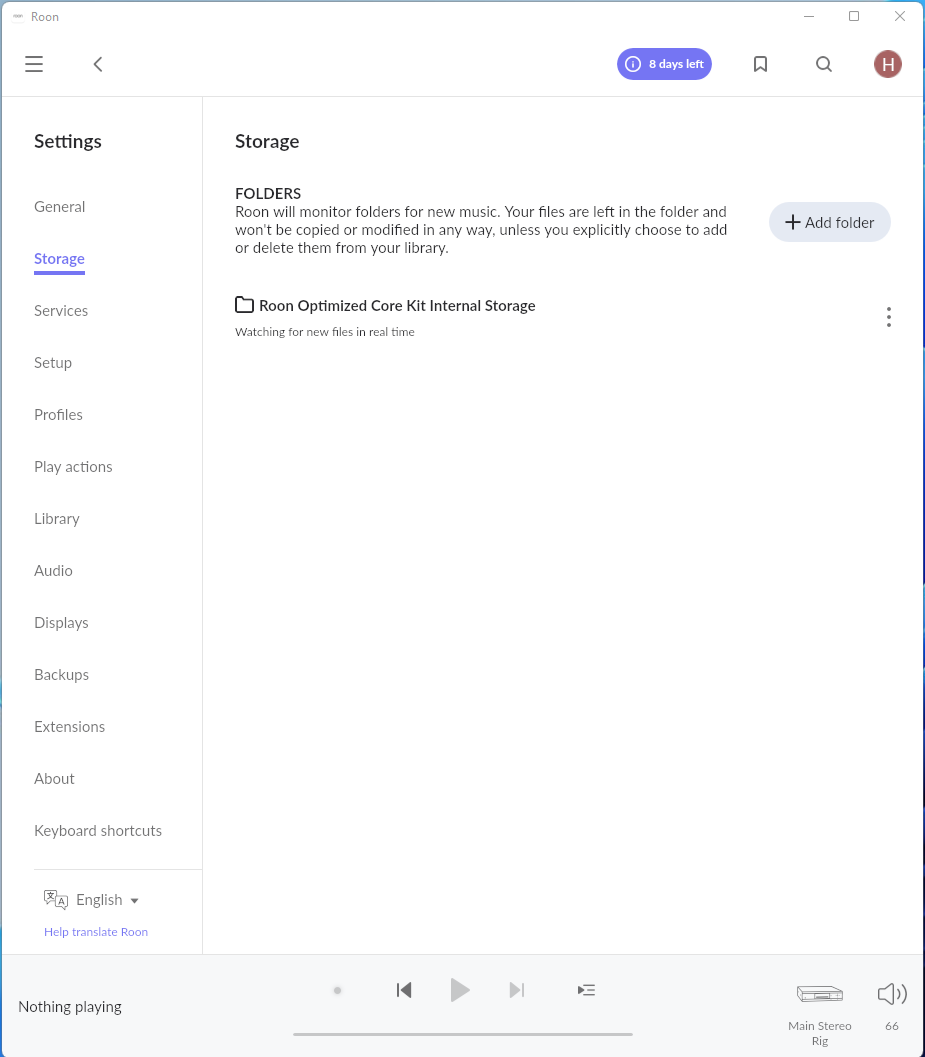Switch to the Audio settings tab

click(x=53, y=571)
